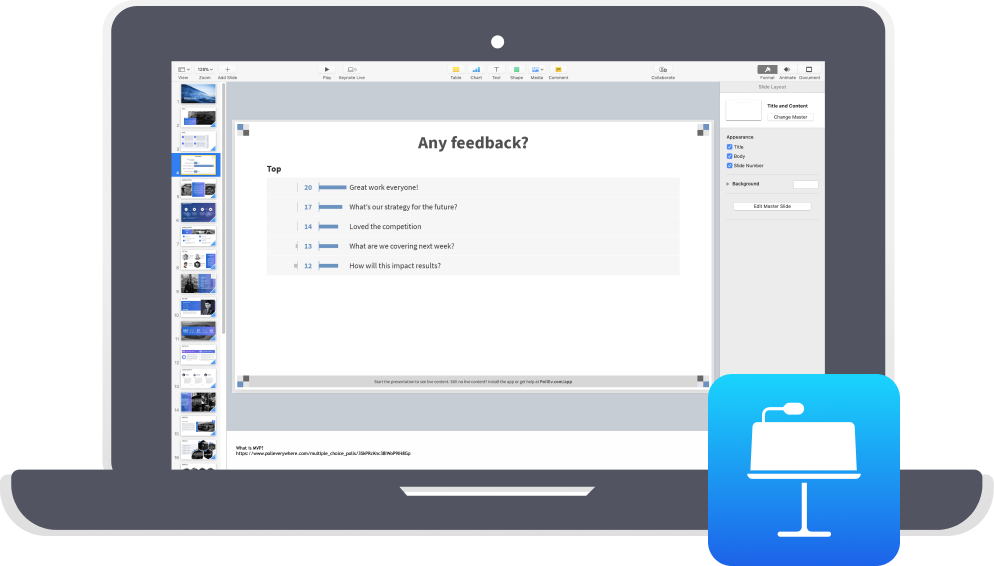
Task: Uncheck the Title appearance checkbox
Action: 730,147
